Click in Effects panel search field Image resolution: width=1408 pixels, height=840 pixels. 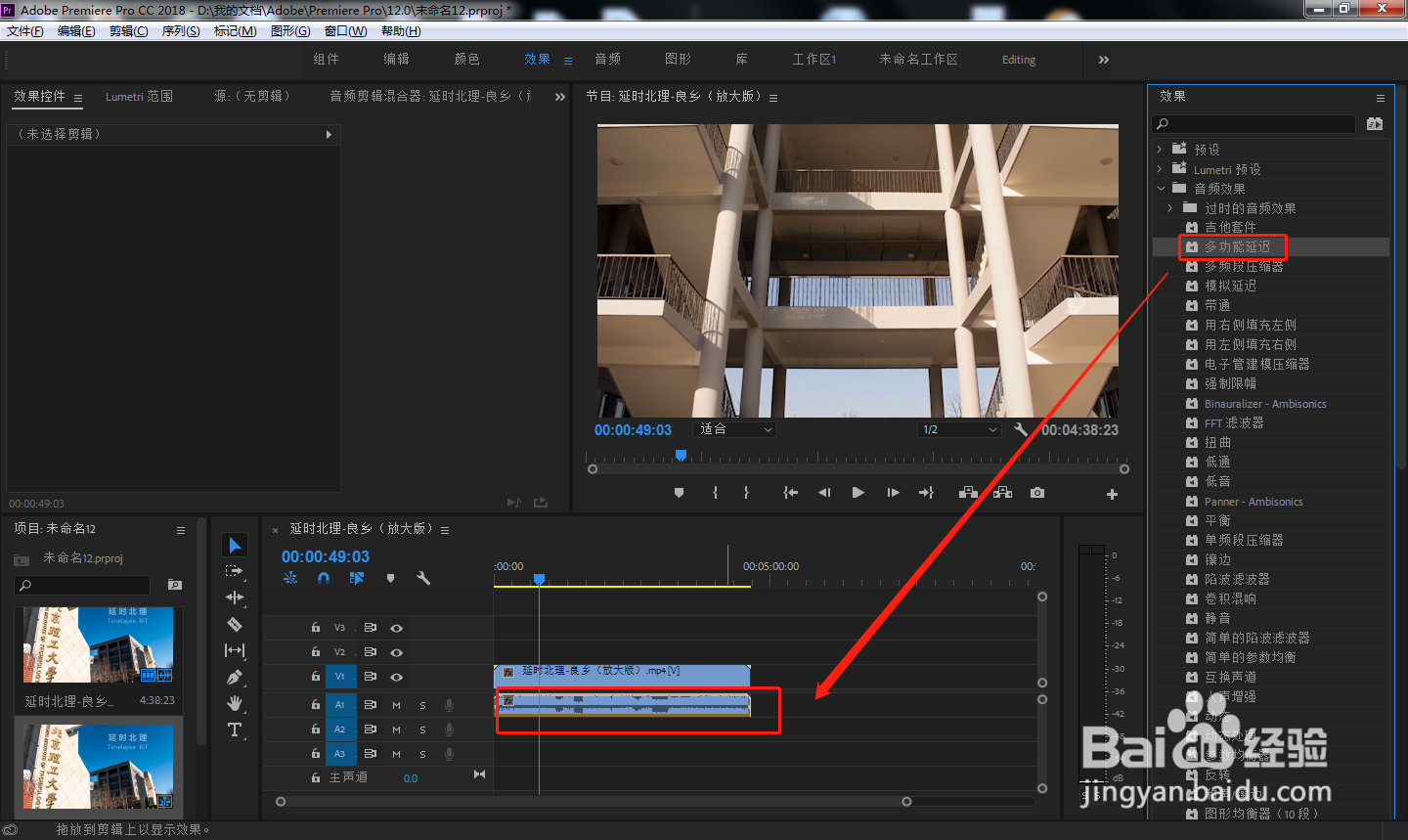1254,124
